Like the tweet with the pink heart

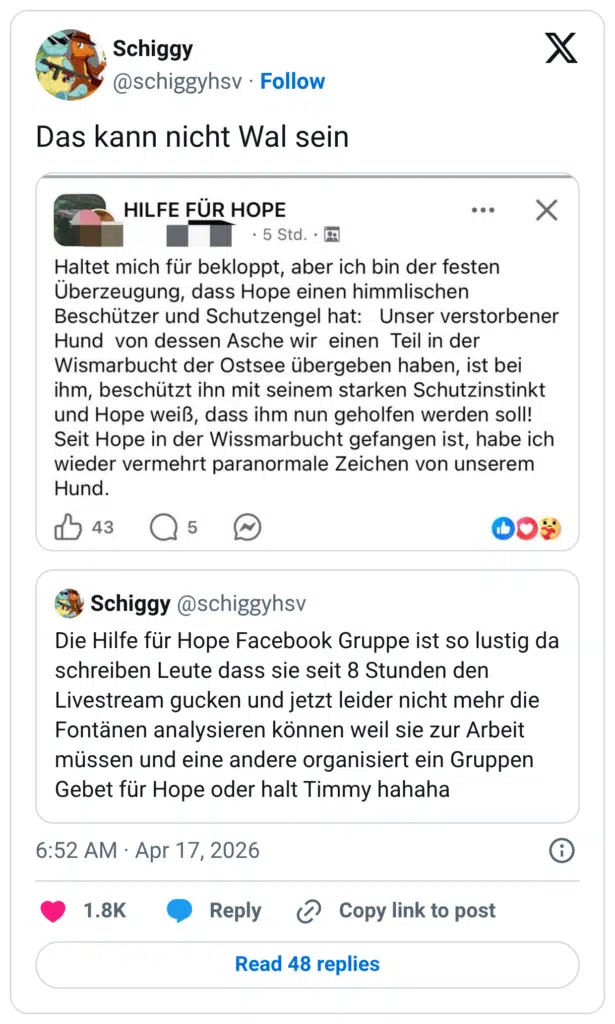pos(52,911)
